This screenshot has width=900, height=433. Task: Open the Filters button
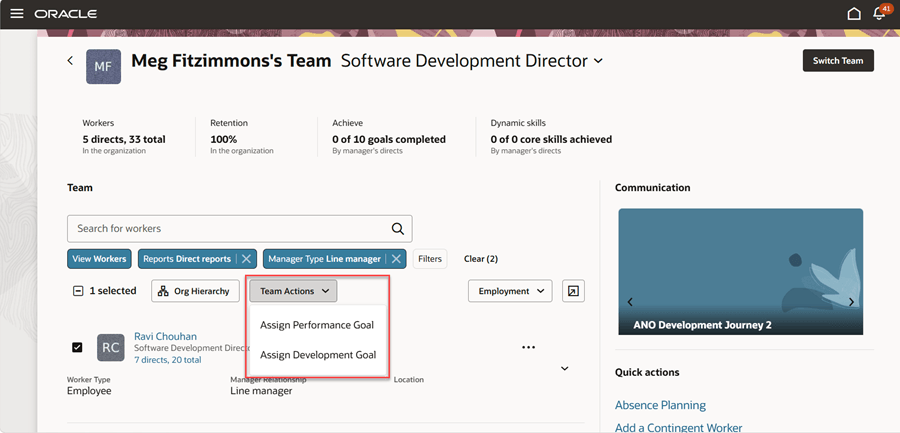click(430, 259)
